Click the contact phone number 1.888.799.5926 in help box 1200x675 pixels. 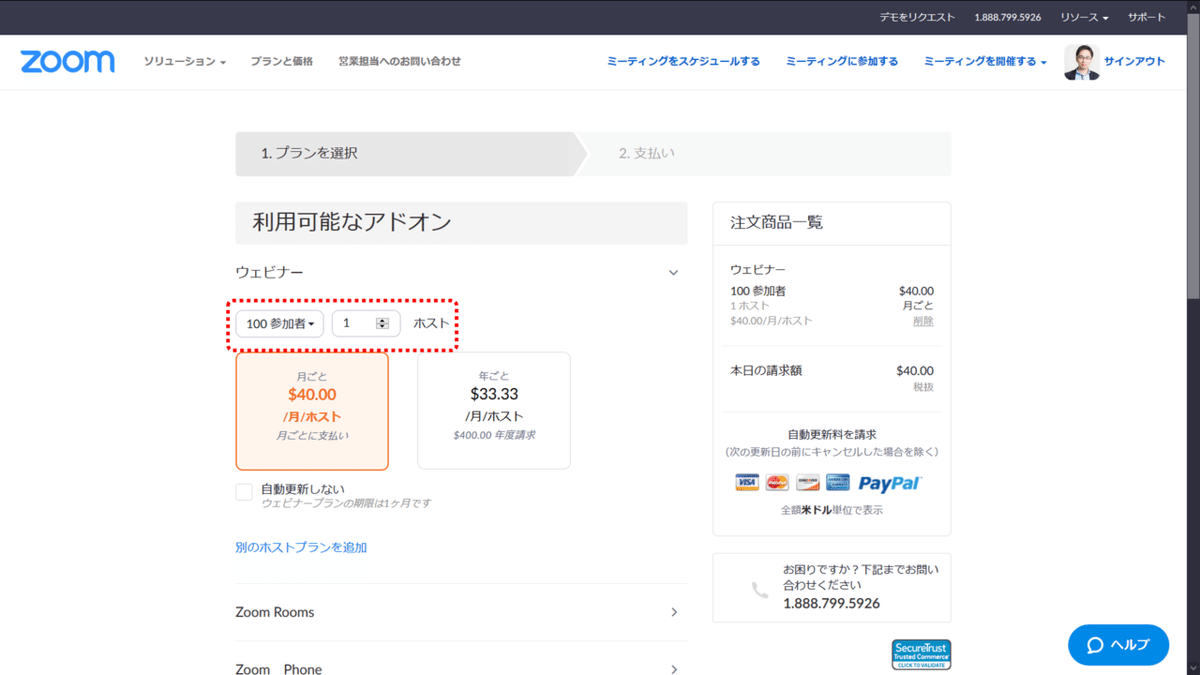832,604
